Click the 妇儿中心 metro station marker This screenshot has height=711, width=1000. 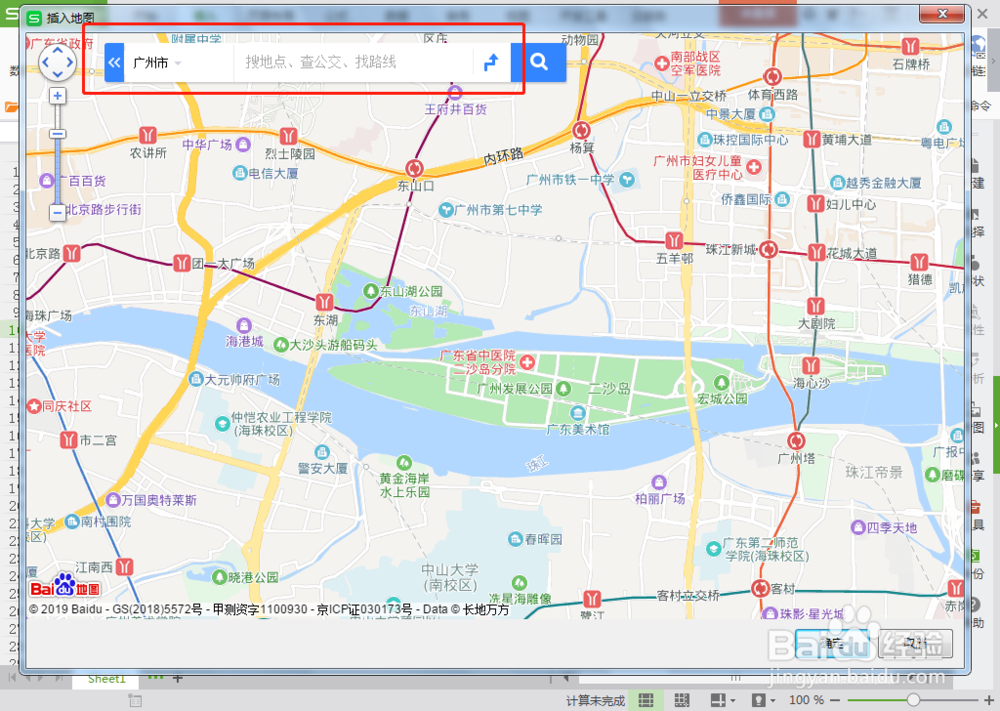click(816, 204)
